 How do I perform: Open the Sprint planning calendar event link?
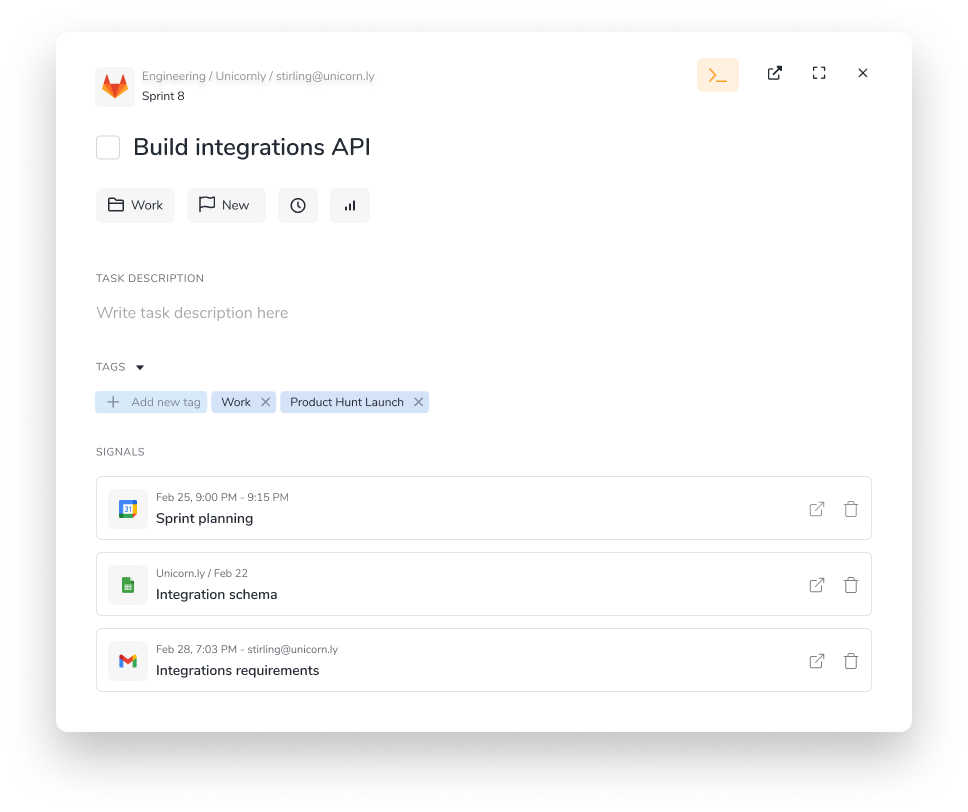point(816,509)
